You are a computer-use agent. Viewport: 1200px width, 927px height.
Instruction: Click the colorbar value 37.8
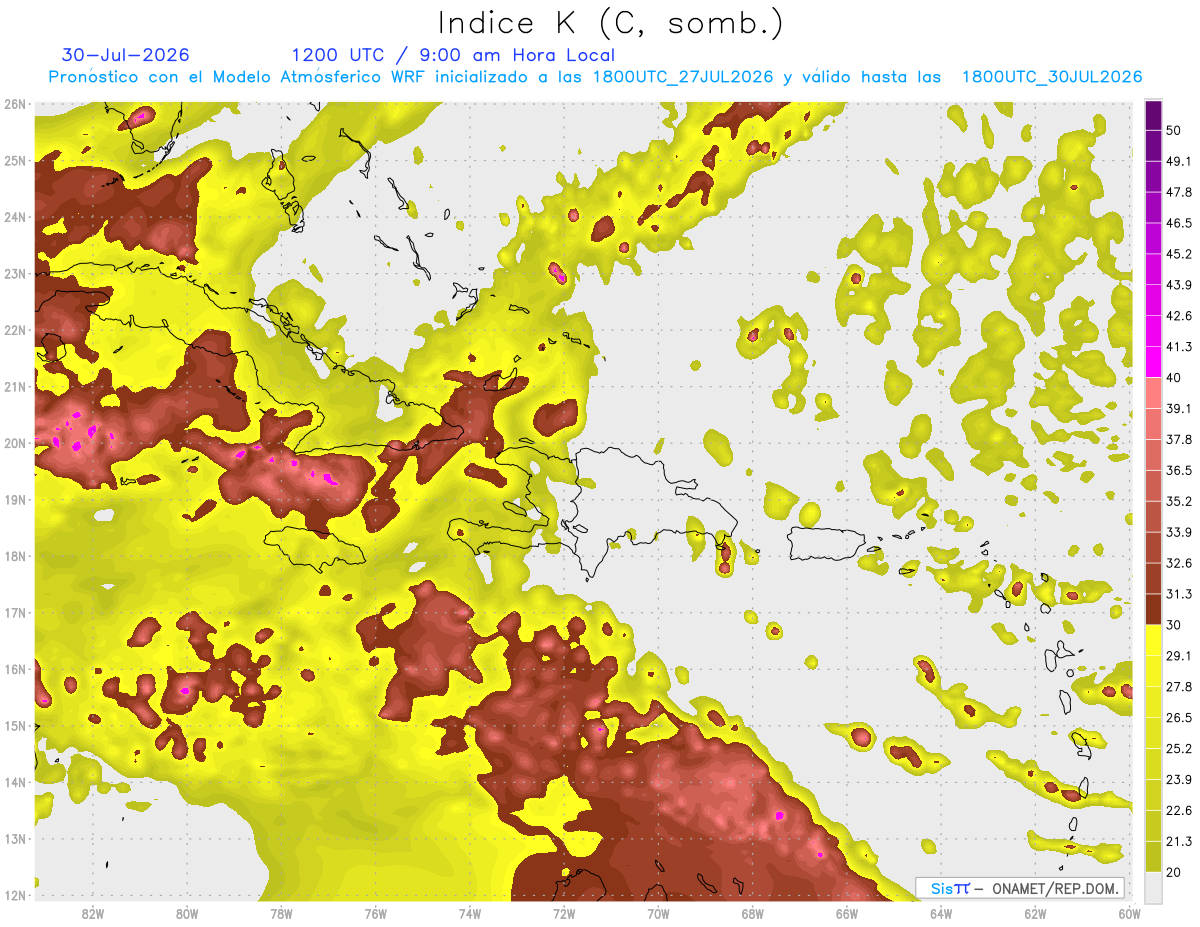[1179, 439]
